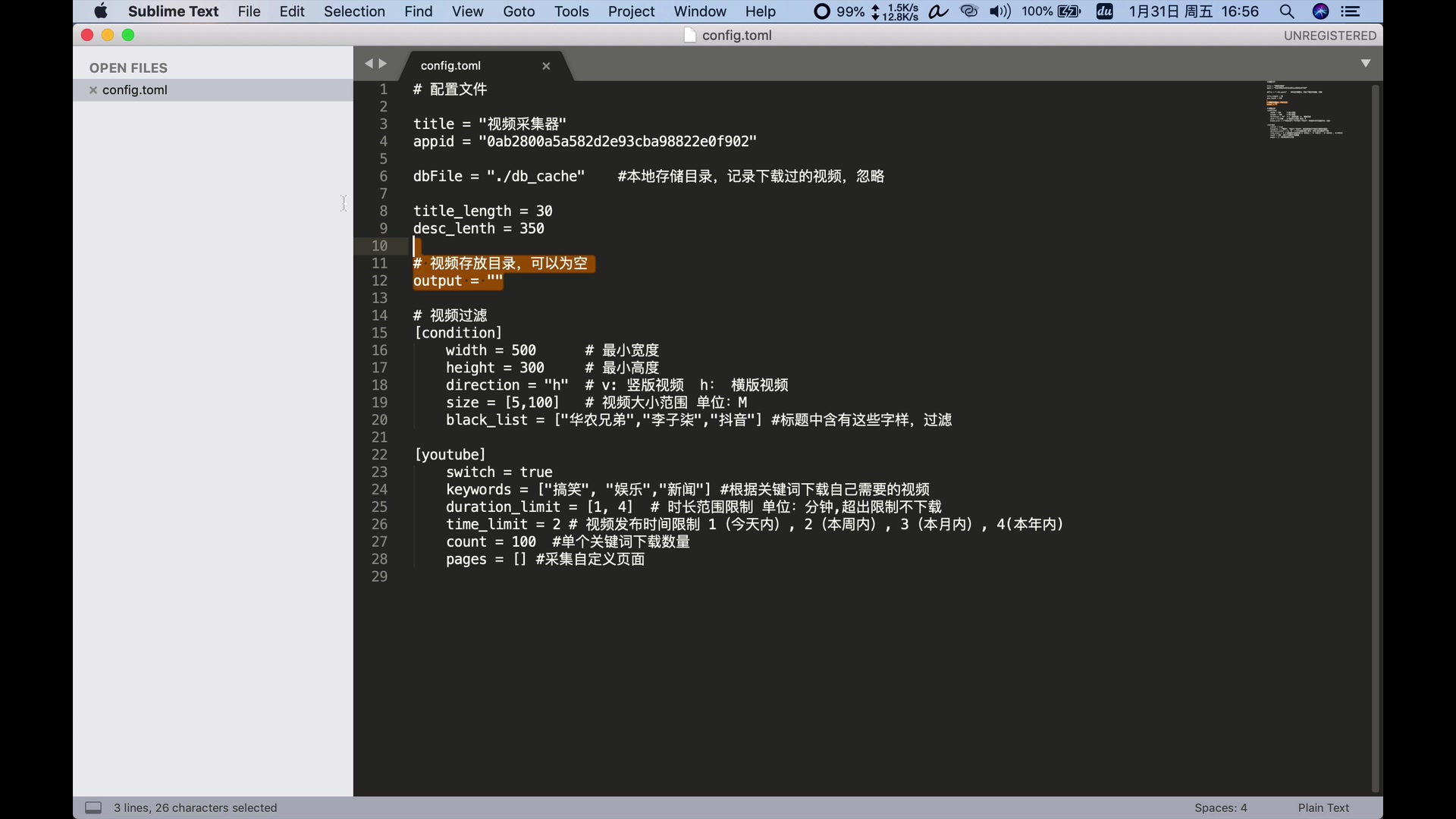1456x819 pixels.
Task: Open the Project menu
Action: pos(631,11)
